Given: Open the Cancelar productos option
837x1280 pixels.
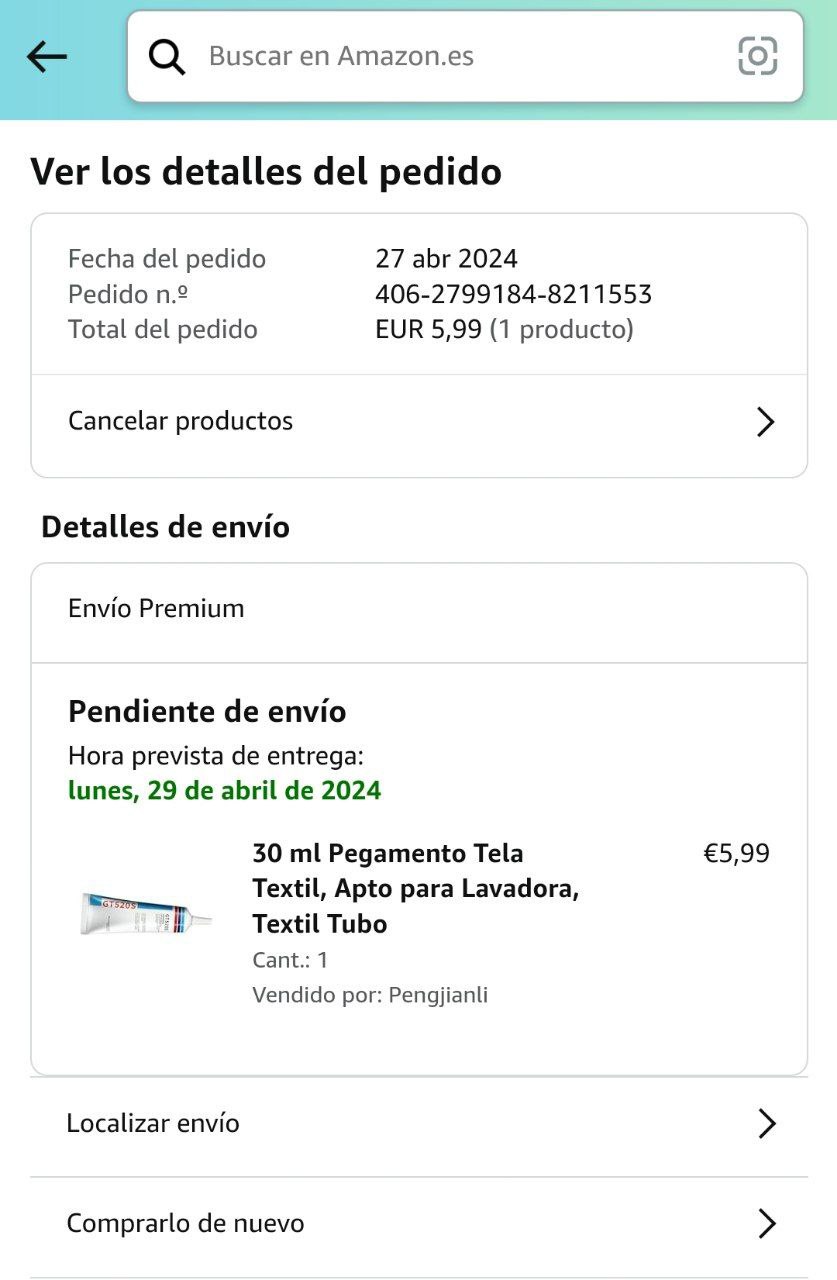Looking at the screenshot, I should tap(180, 421).
